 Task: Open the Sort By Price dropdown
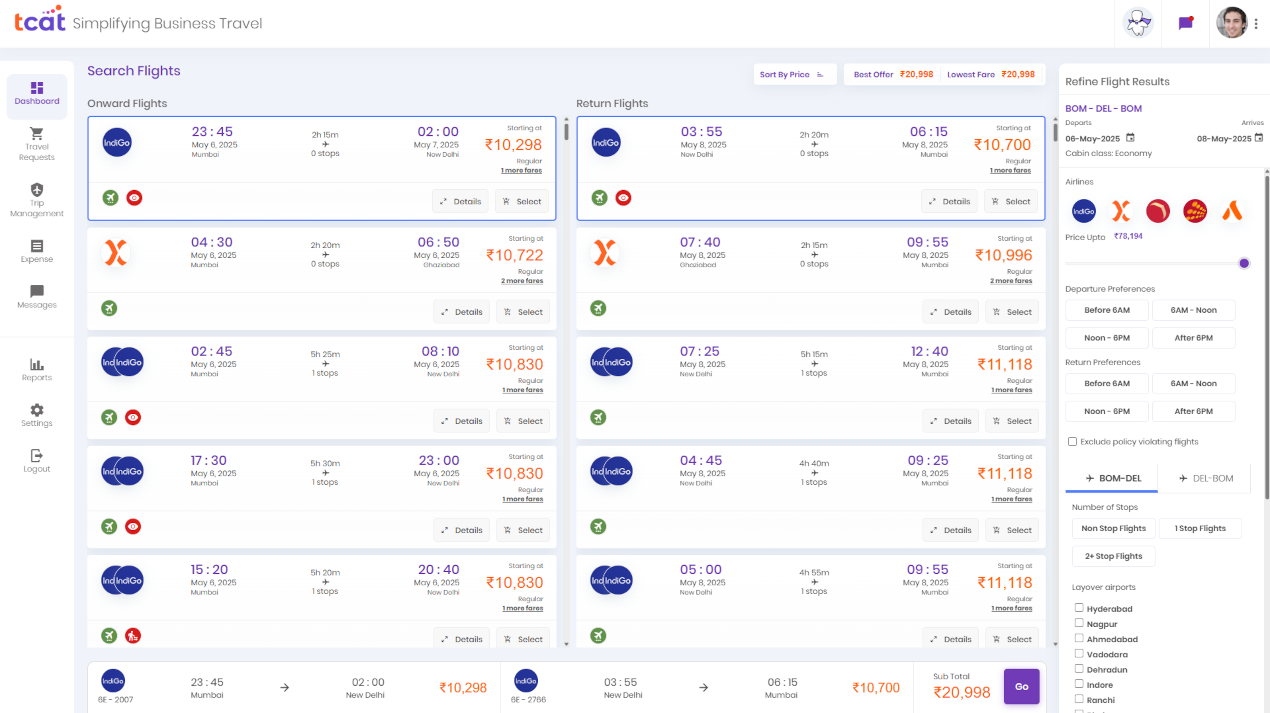pyautogui.click(x=794, y=74)
